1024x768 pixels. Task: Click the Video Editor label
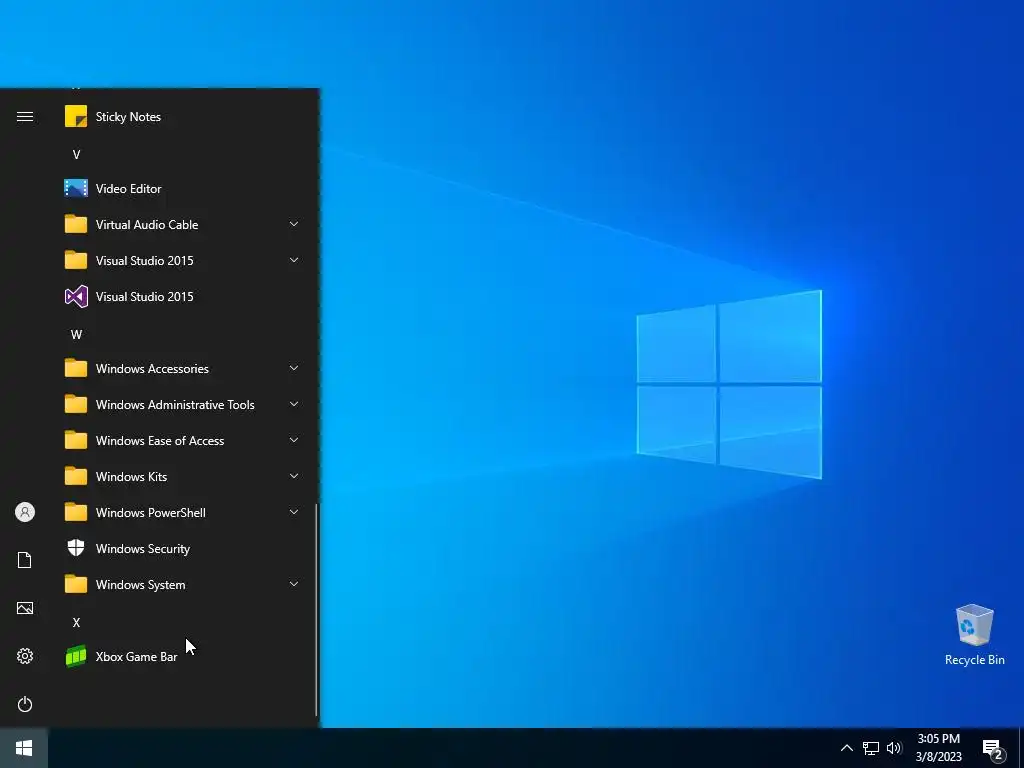tap(128, 189)
